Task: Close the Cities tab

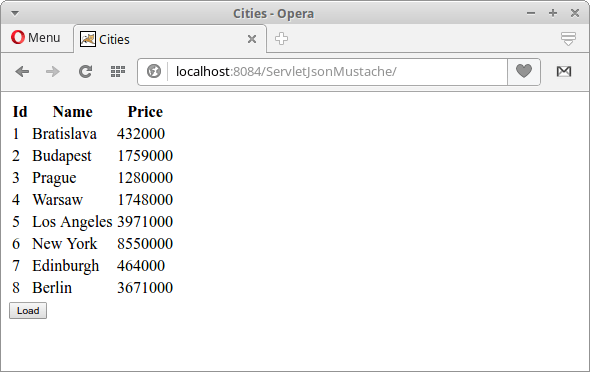Action: pyautogui.click(x=252, y=39)
